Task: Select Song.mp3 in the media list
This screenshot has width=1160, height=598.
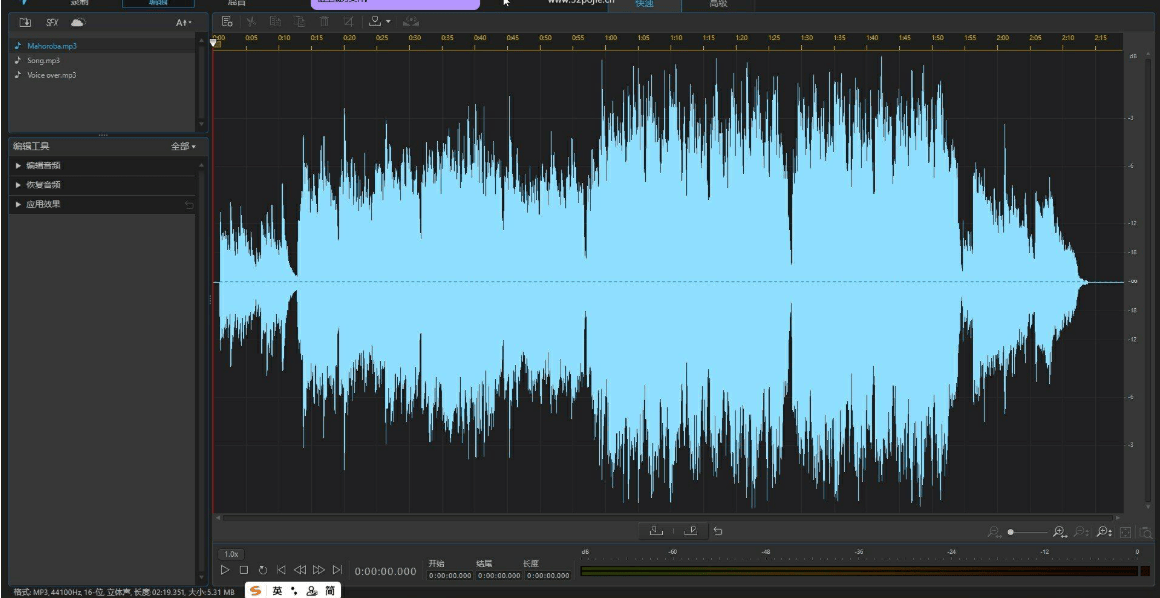Action: [x=43, y=61]
